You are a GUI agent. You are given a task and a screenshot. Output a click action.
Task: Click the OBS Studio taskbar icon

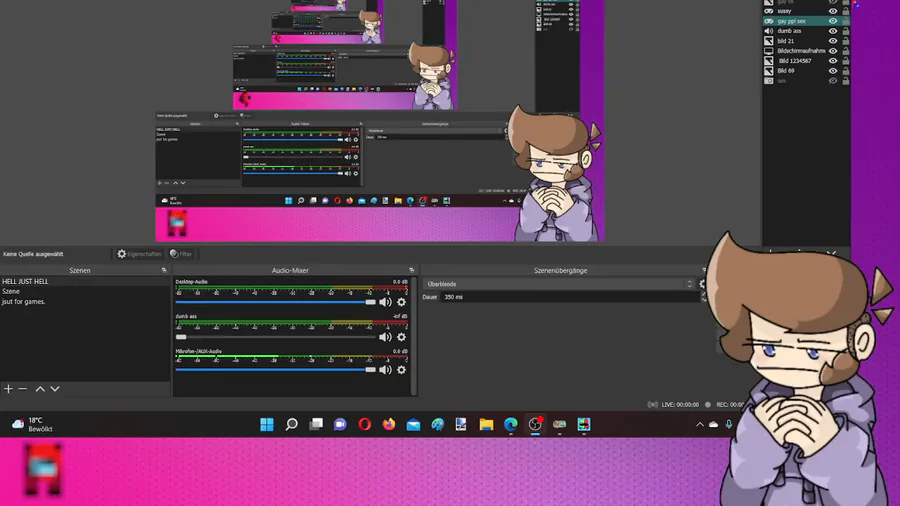tap(535, 424)
